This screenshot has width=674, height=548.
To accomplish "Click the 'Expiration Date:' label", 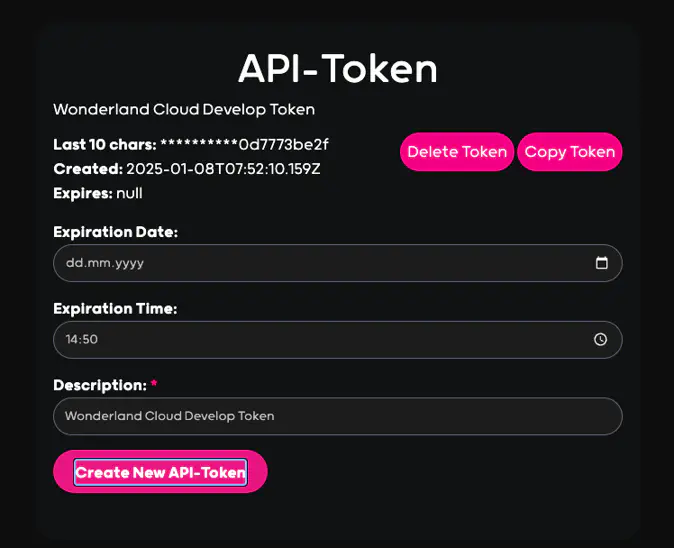I will (115, 232).
